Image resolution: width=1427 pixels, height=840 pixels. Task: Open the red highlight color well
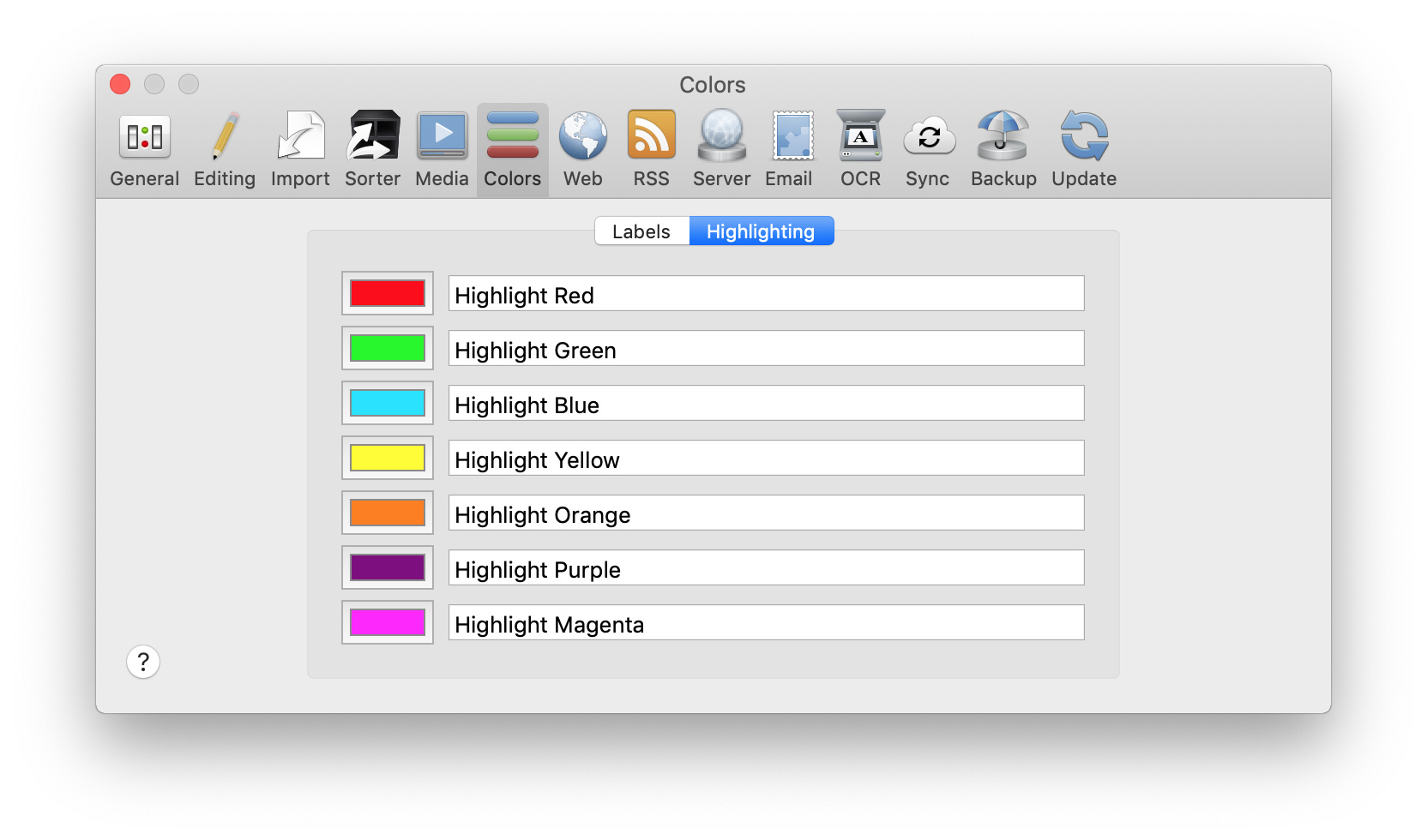388,293
